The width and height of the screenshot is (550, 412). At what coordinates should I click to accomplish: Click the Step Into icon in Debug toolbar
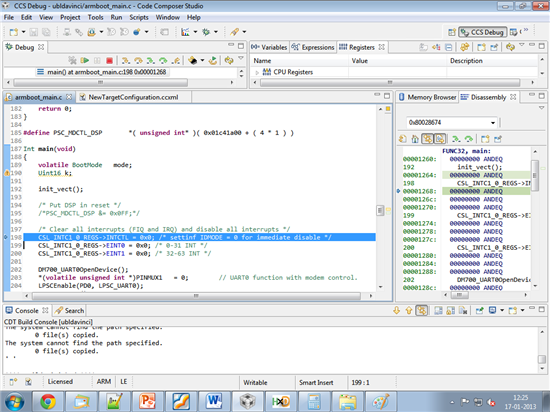point(126,61)
